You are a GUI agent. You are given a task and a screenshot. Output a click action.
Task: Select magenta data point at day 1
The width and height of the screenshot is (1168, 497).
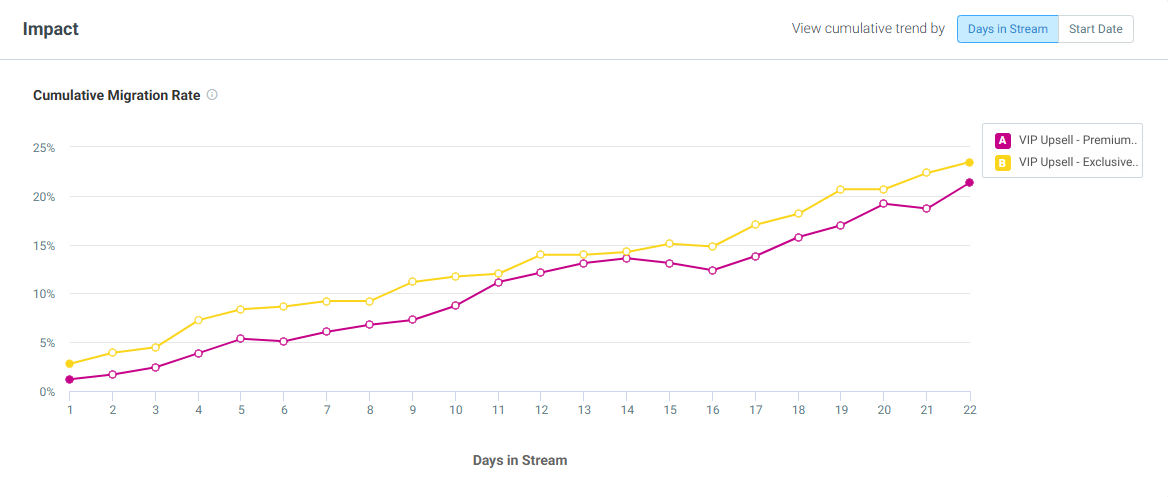coord(69,379)
